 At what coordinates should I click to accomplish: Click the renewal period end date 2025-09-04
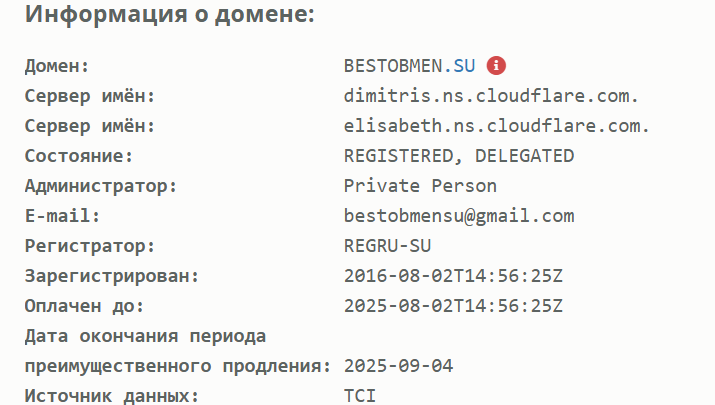(x=399, y=366)
